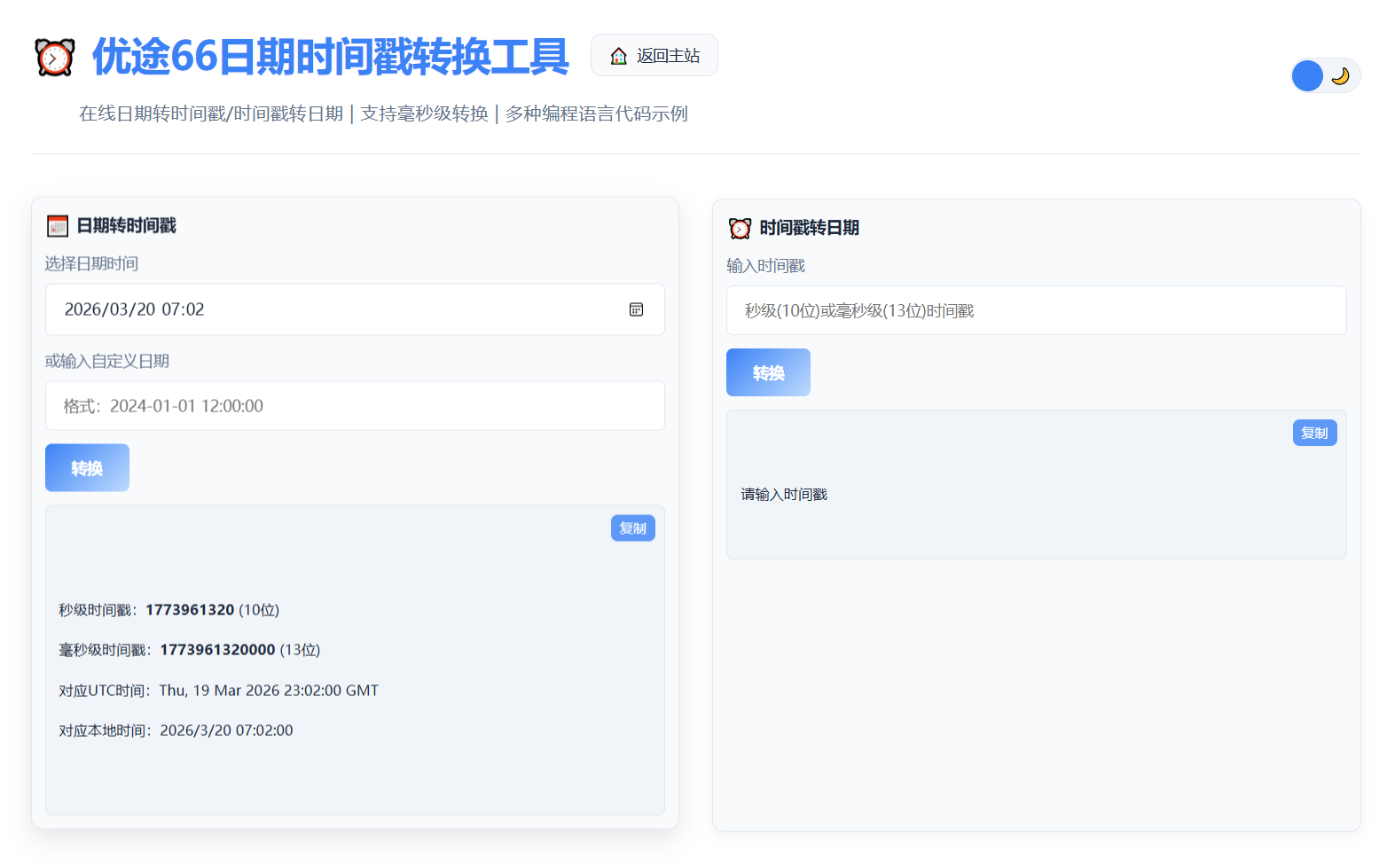Click the alarm clock logo icon in header
Viewport: 1395px width, 868px height.
54,57
